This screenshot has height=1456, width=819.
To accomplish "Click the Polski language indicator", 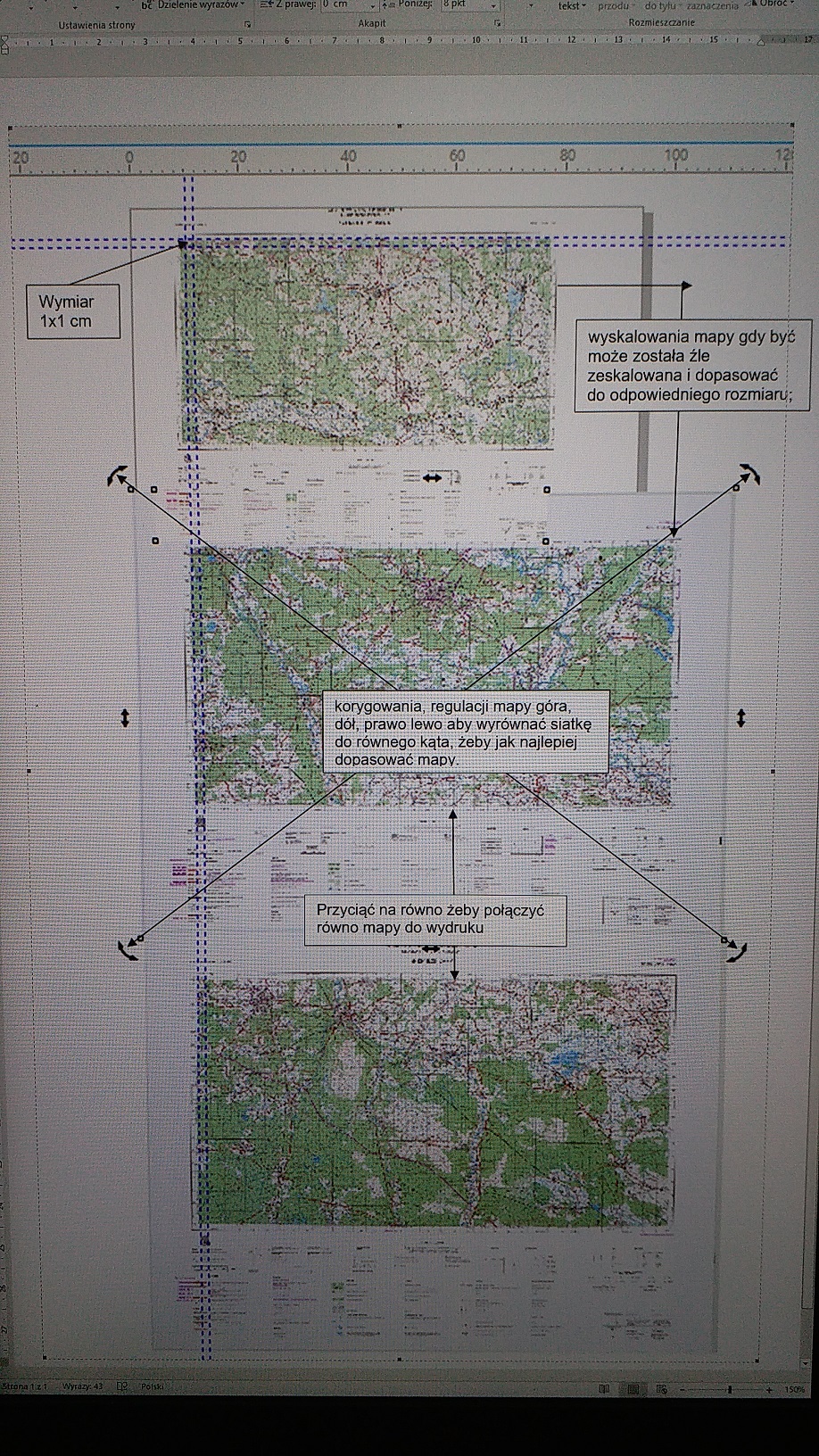I will (153, 1386).
